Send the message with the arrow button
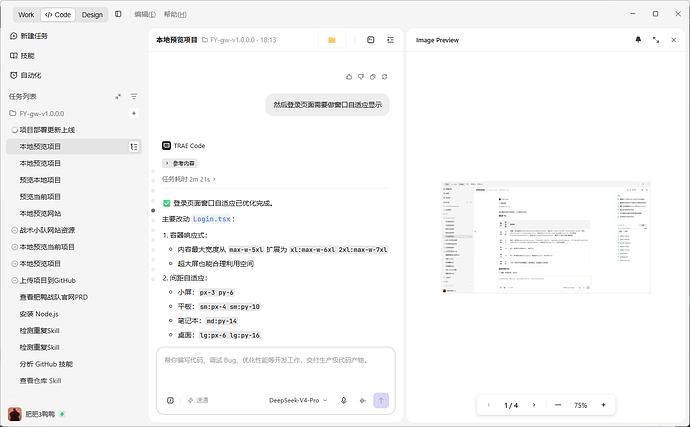The image size is (690, 427). 381,400
